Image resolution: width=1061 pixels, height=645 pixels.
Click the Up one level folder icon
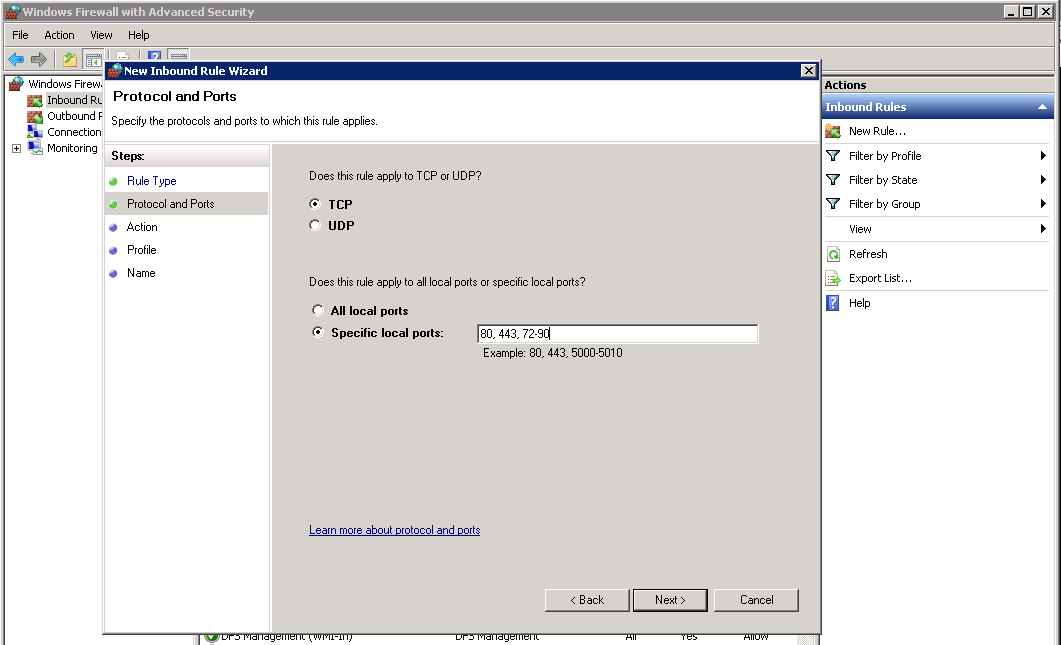point(70,60)
